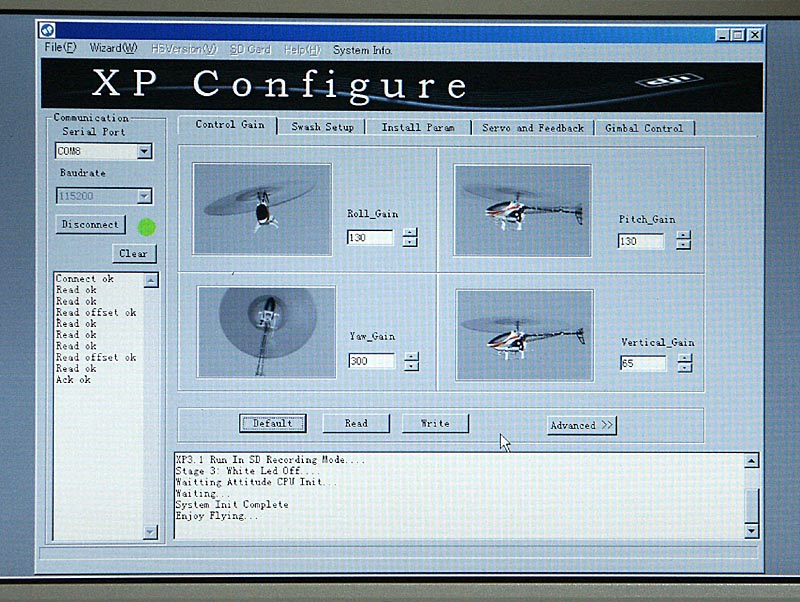Click the Yaw_Gain value field
The width and height of the screenshot is (800, 602).
coord(370,361)
